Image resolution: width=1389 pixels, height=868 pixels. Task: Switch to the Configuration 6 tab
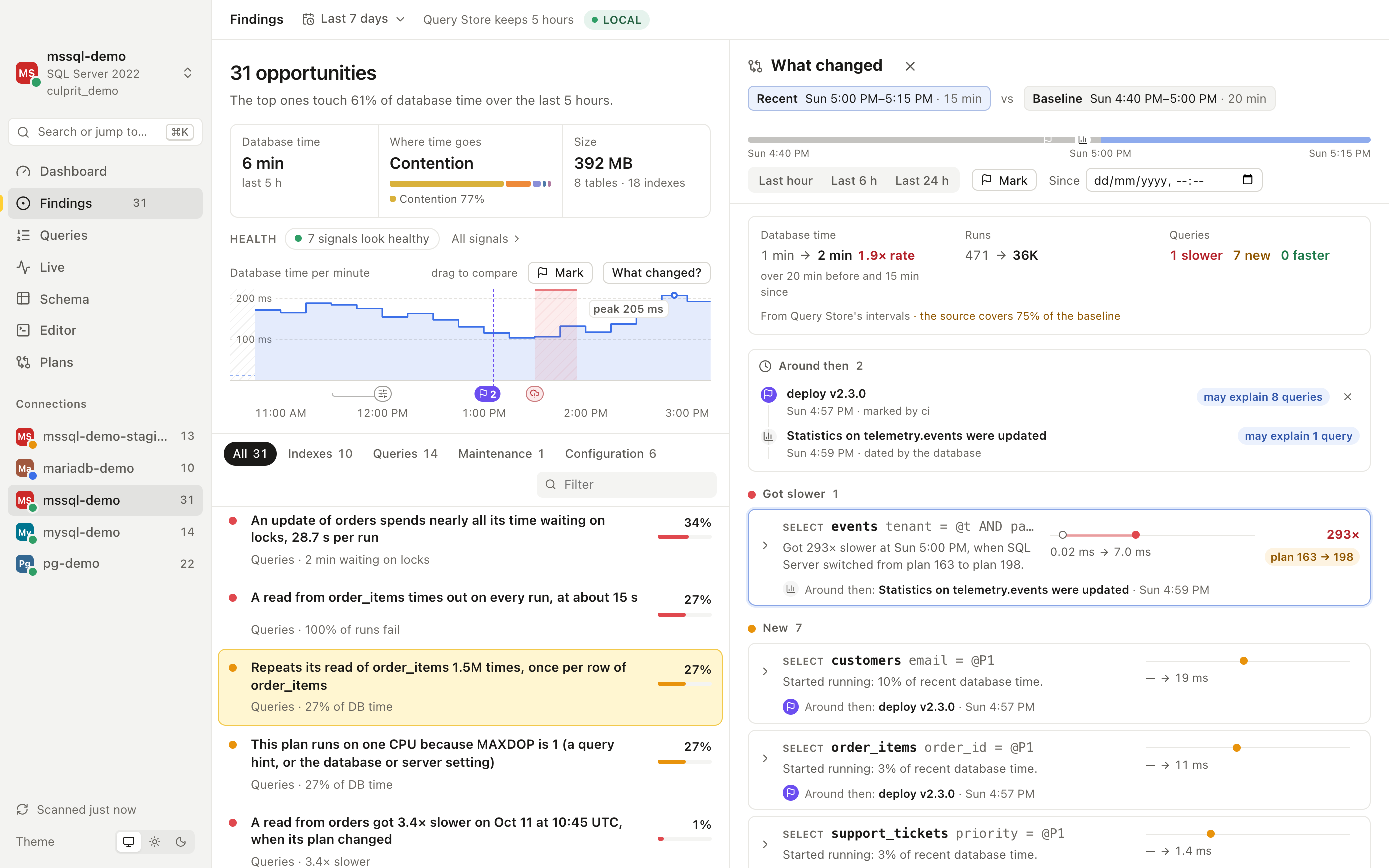[x=610, y=453]
